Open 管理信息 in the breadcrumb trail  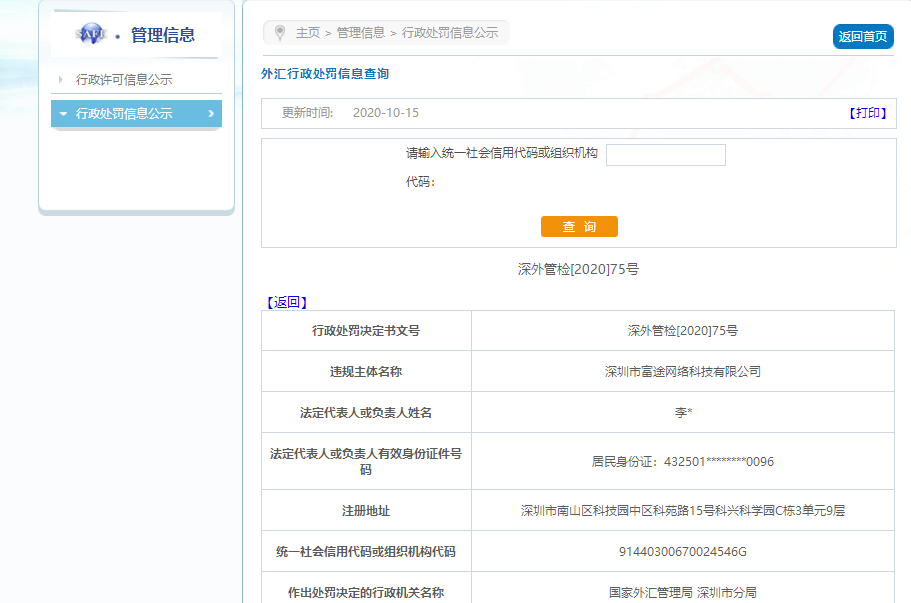tap(360, 33)
